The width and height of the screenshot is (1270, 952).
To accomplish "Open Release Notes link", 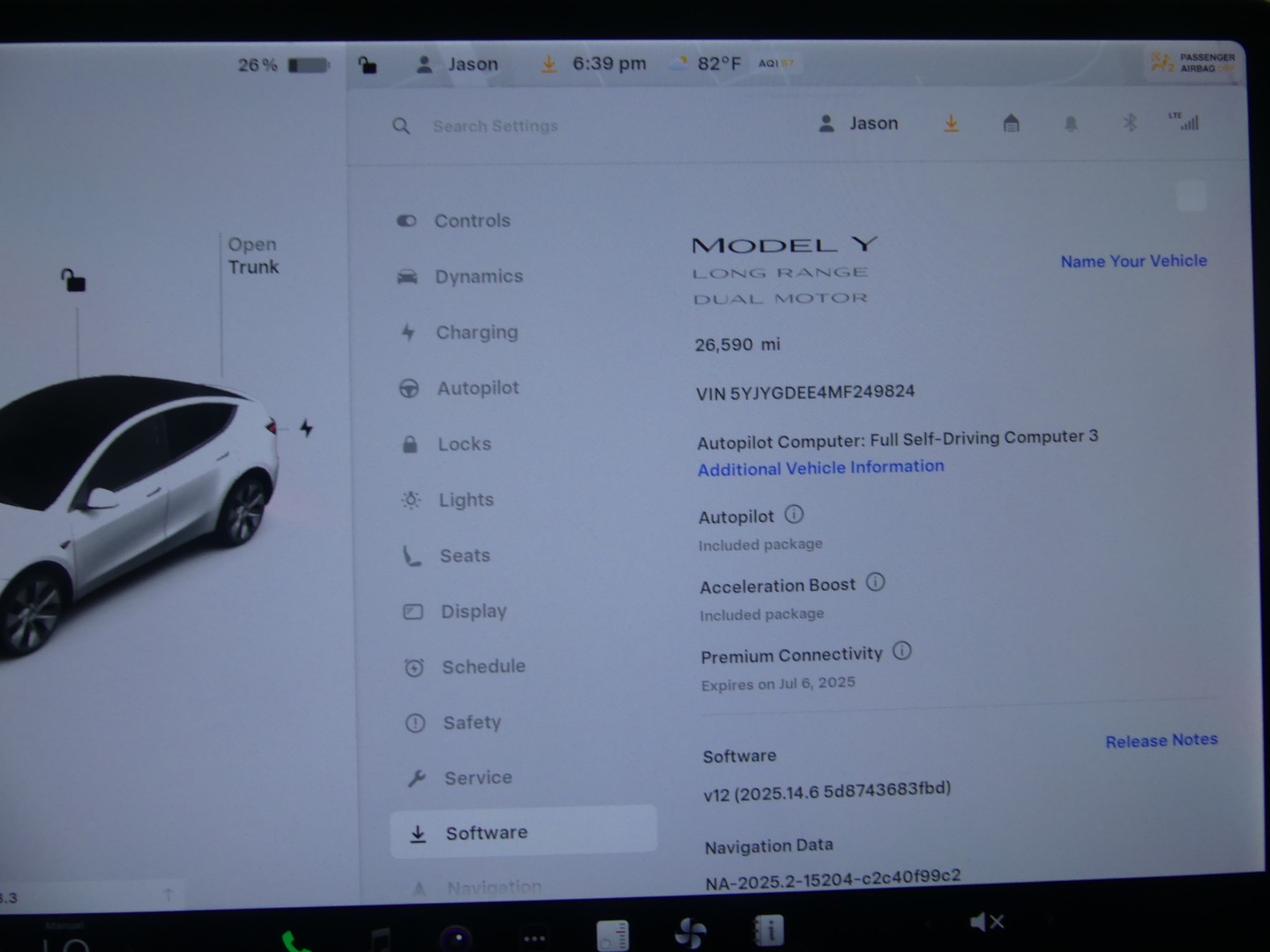I will [1161, 740].
